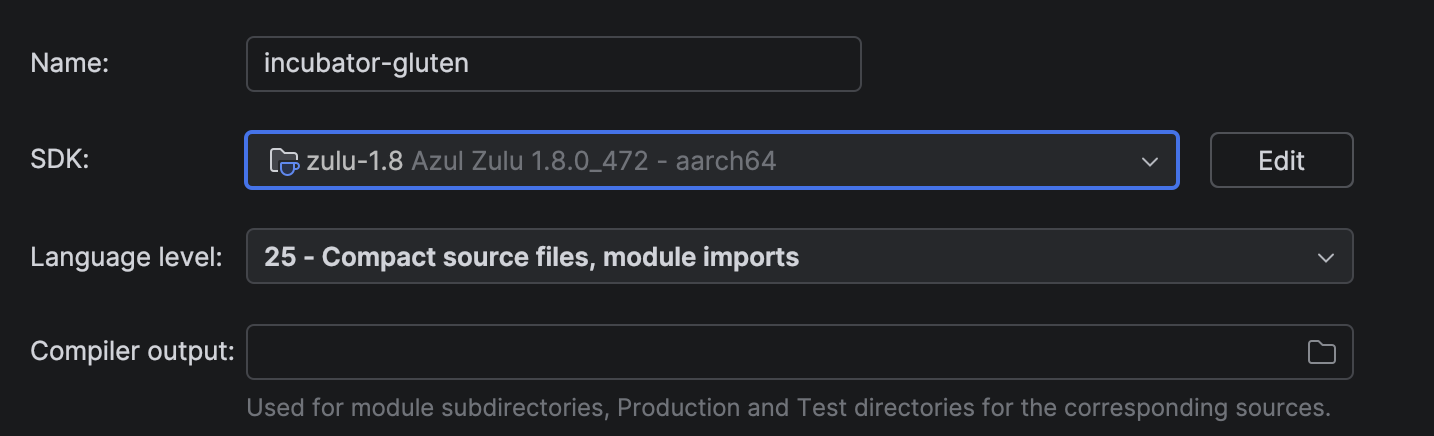Expand the Language level chevron arrow
1434x436 pixels.
click(1325, 258)
